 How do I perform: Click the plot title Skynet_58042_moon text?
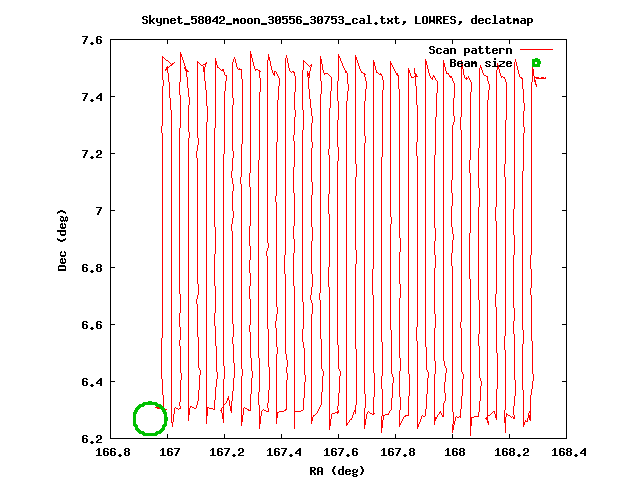[x=337, y=20]
